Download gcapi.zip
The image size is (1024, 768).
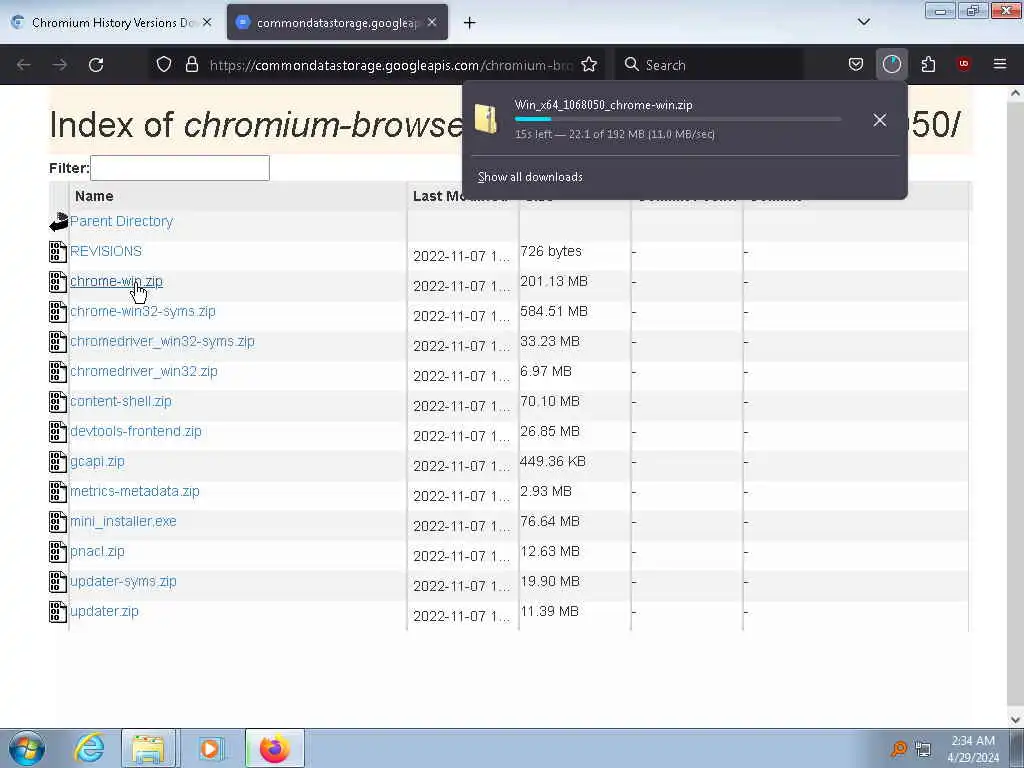click(x=97, y=462)
